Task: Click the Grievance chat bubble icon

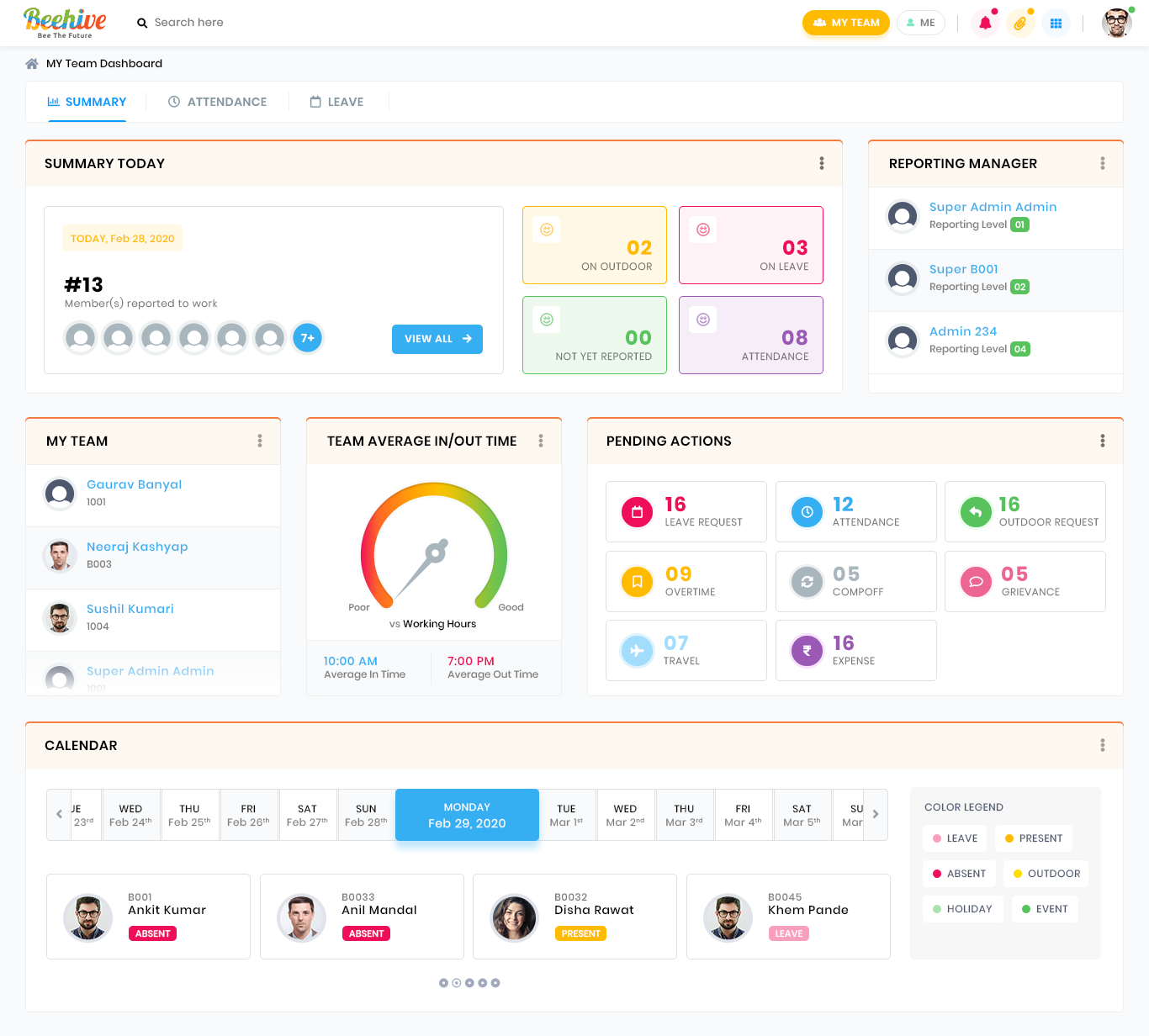Action: [976, 581]
